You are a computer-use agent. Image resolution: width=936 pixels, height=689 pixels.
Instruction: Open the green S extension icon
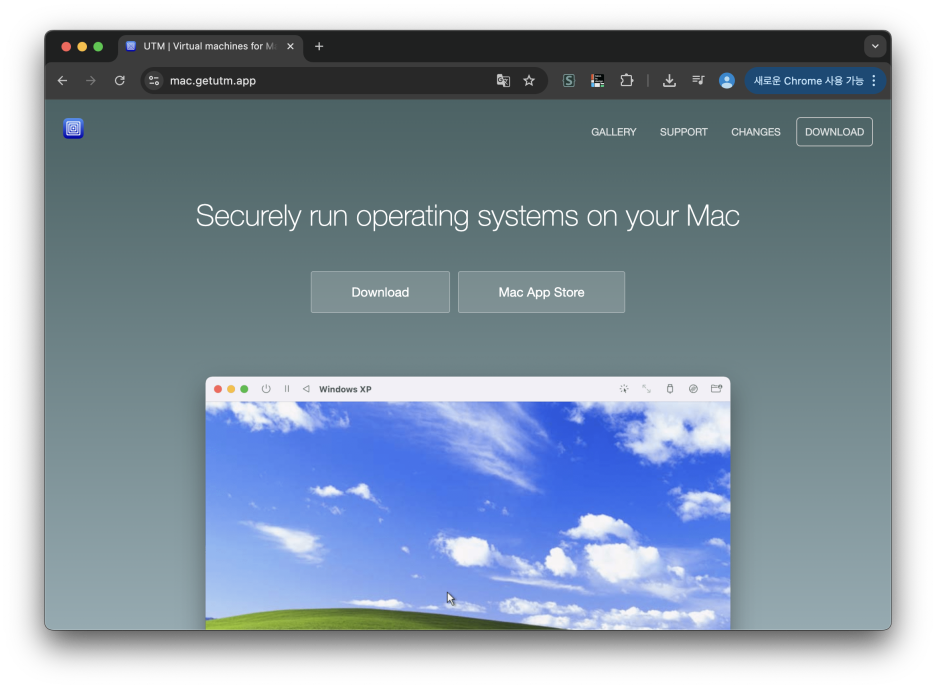[x=569, y=81]
